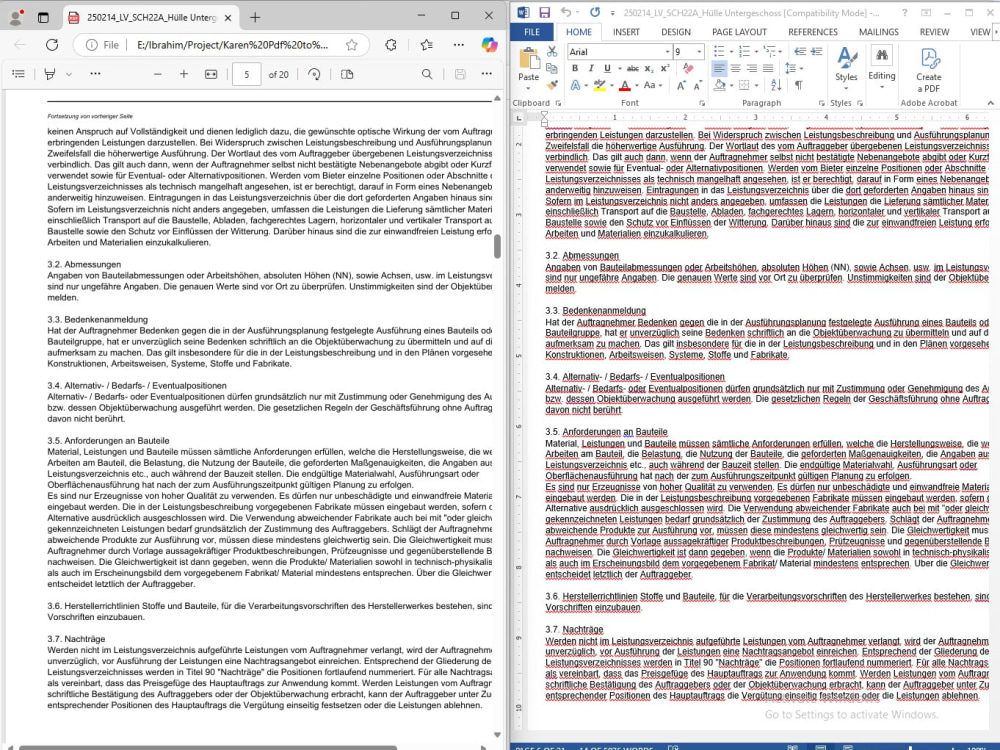This screenshot has width=1000, height=750.
Task: Zoom out of the PDF
Action: [158, 74]
